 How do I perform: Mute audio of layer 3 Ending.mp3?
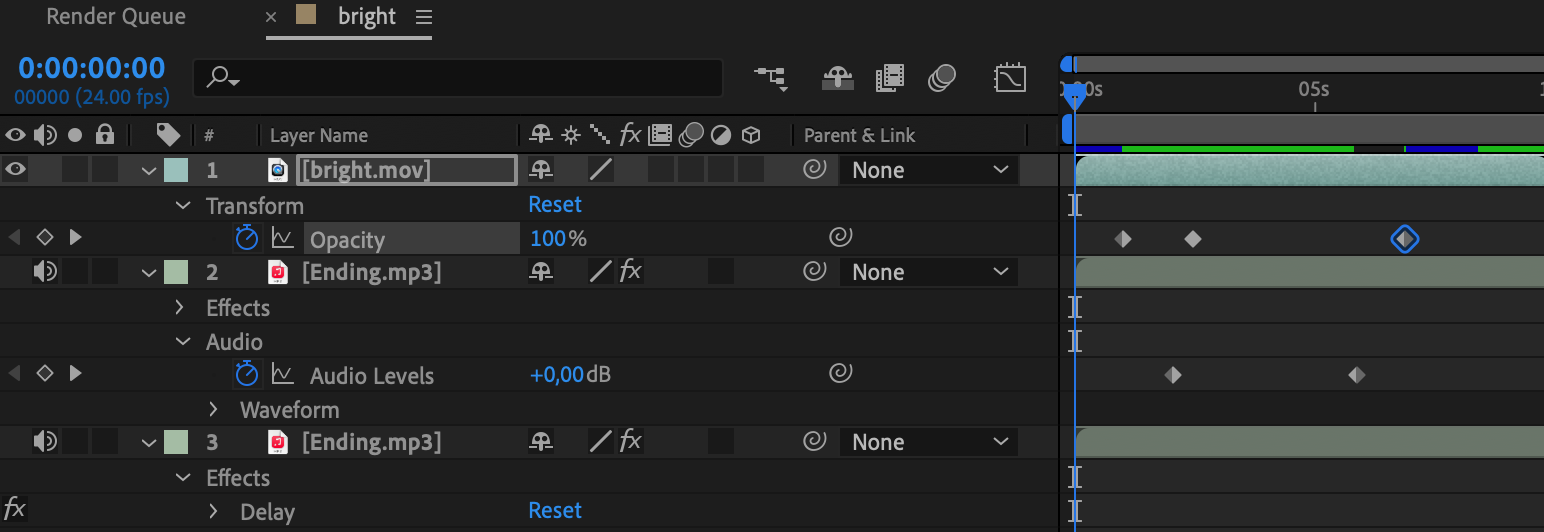pyautogui.click(x=45, y=442)
